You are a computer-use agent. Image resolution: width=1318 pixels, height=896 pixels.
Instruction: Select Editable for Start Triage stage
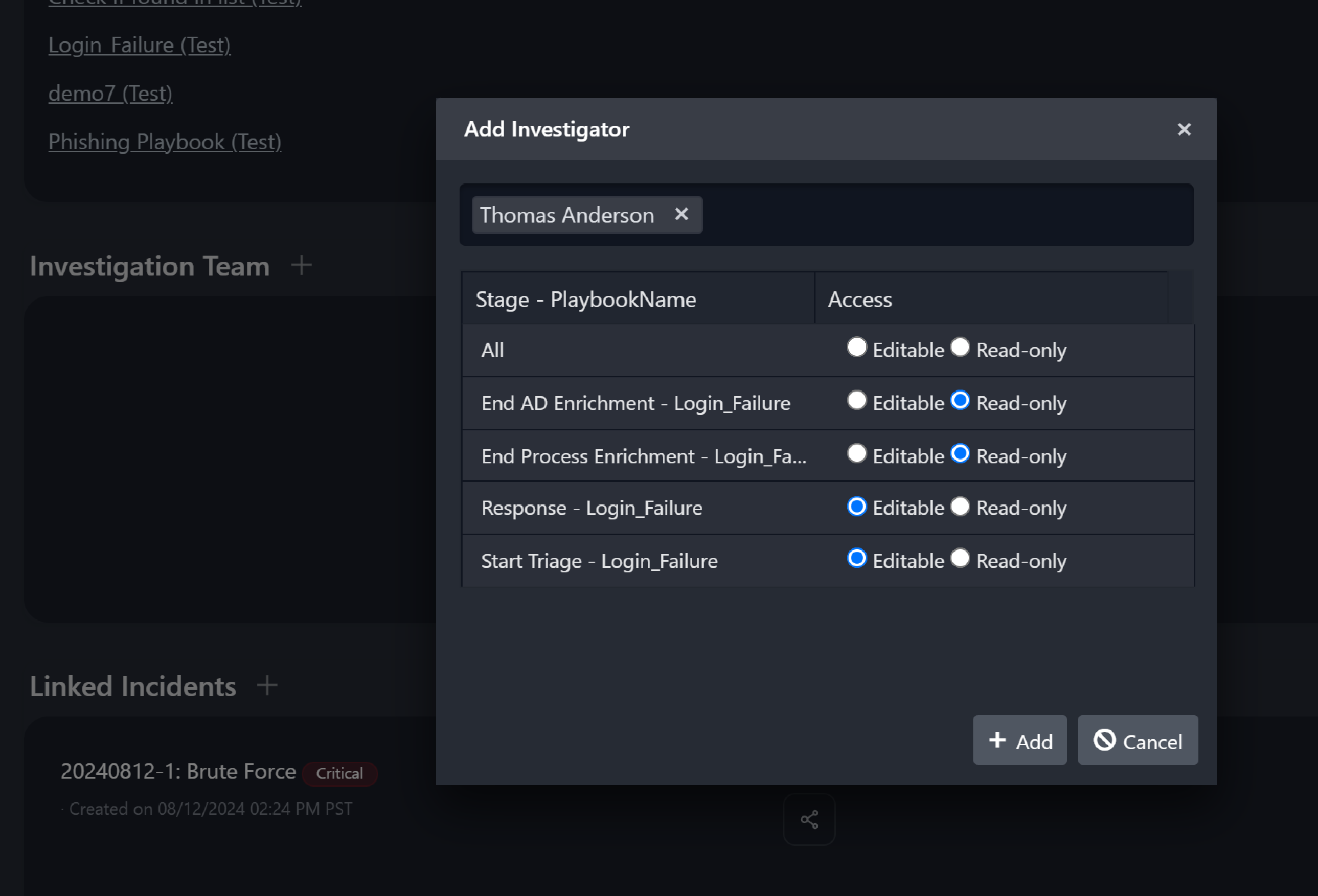pos(856,558)
